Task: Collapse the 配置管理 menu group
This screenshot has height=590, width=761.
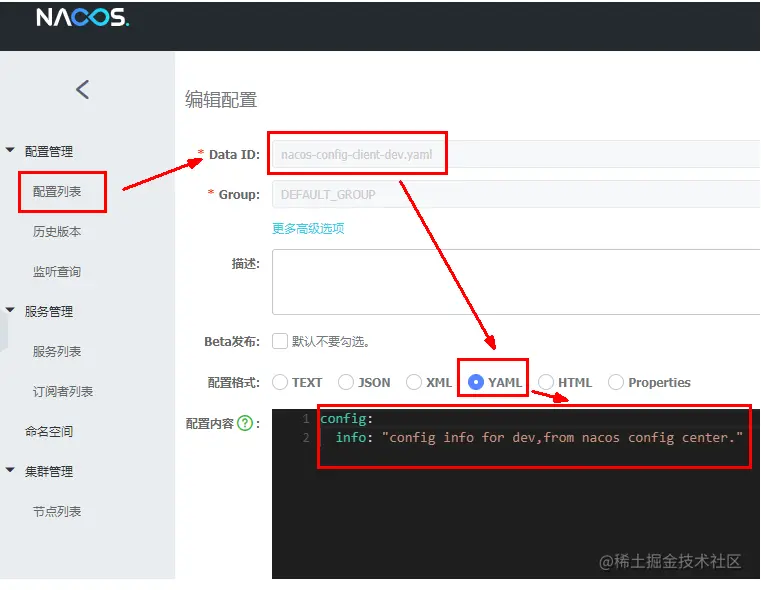Action: tap(10, 150)
